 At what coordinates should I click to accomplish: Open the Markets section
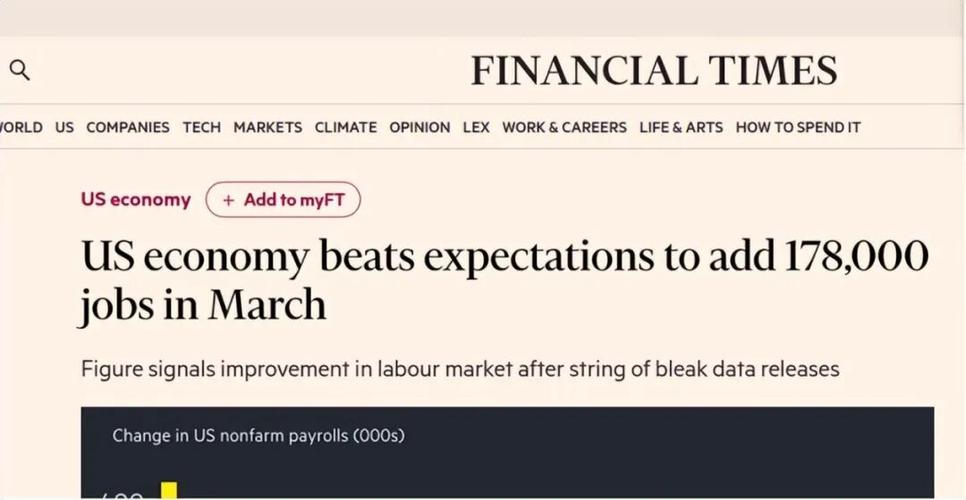pos(267,127)
